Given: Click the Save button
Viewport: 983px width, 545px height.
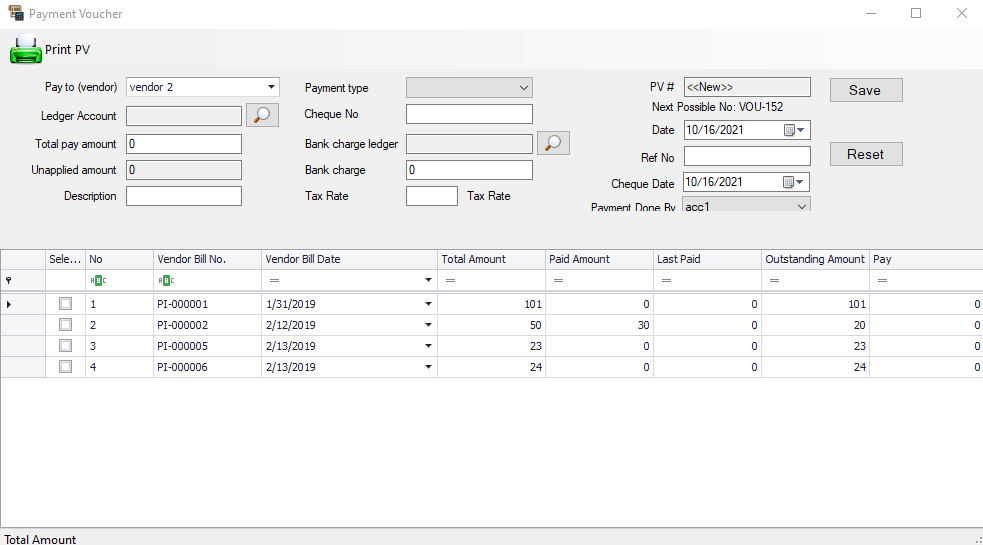Looking at the screenshot, I should coord(866,90).
